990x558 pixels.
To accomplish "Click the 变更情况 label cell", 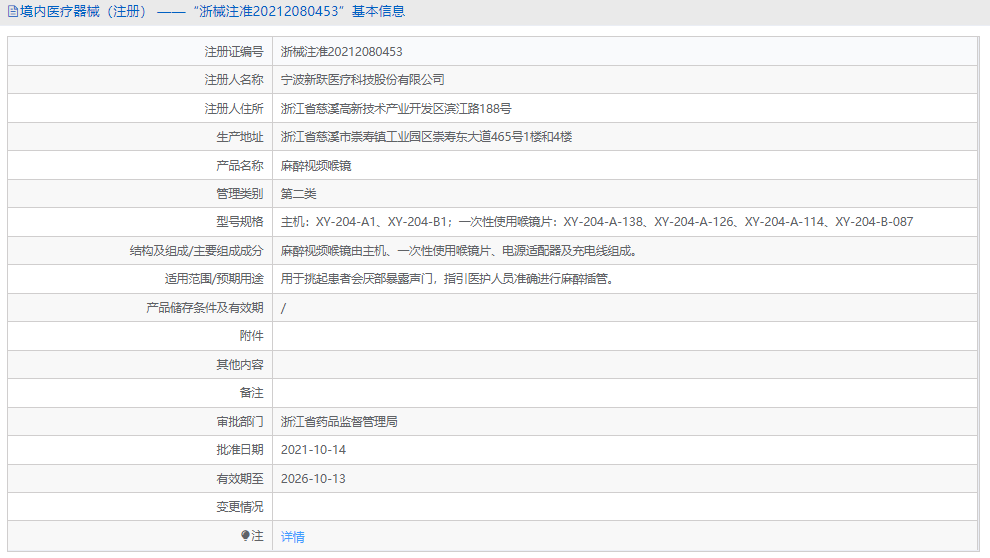I will pos(140,507).
